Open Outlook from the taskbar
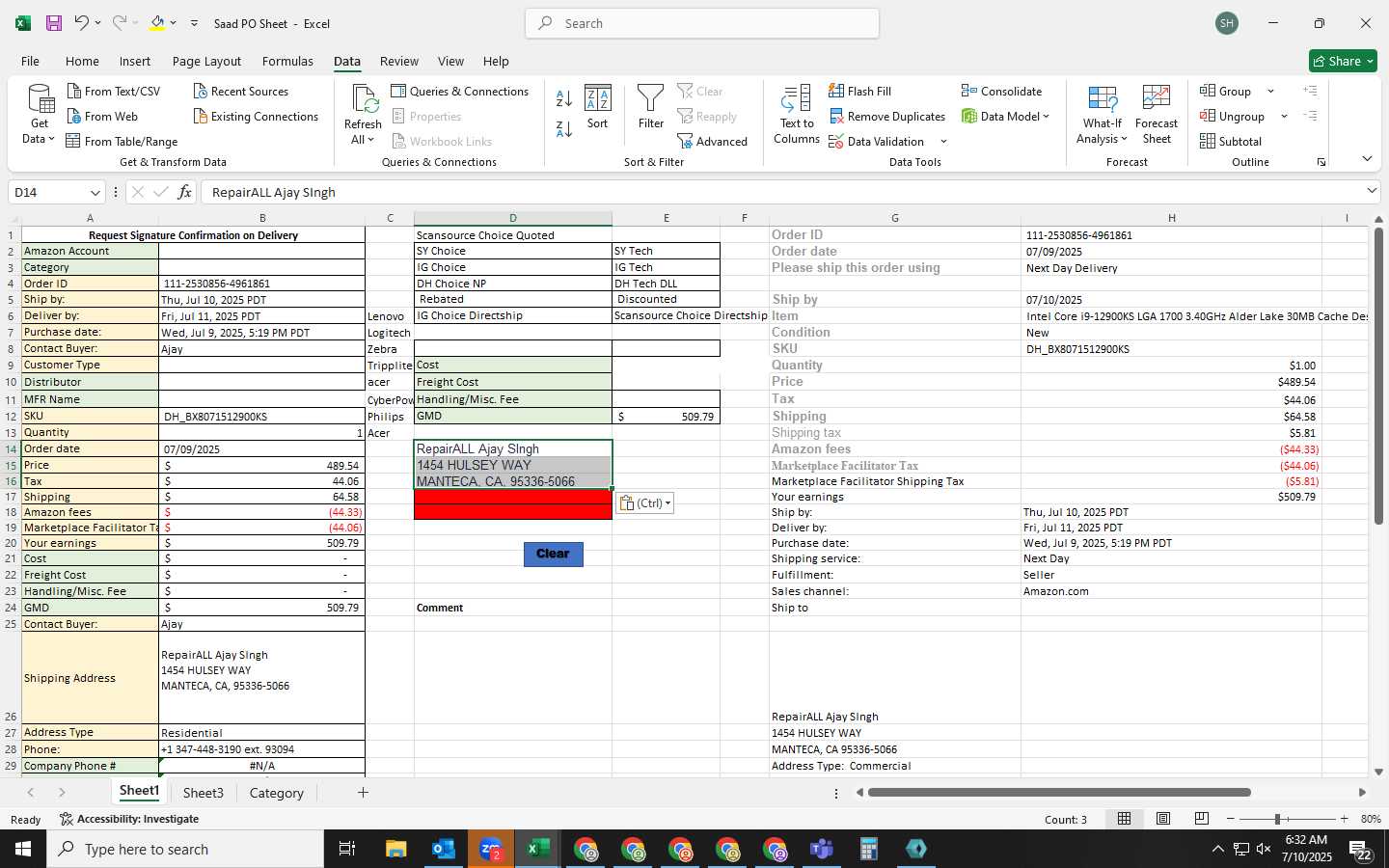1389x868 pixels. (x=444, y=849)
